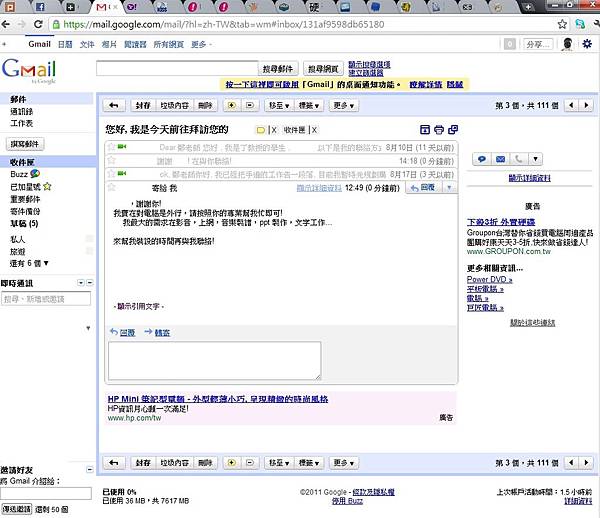Open chat options dropdown beside 即時通訊
The height and width of the screenshot is (518, 600).
[81, 283]
